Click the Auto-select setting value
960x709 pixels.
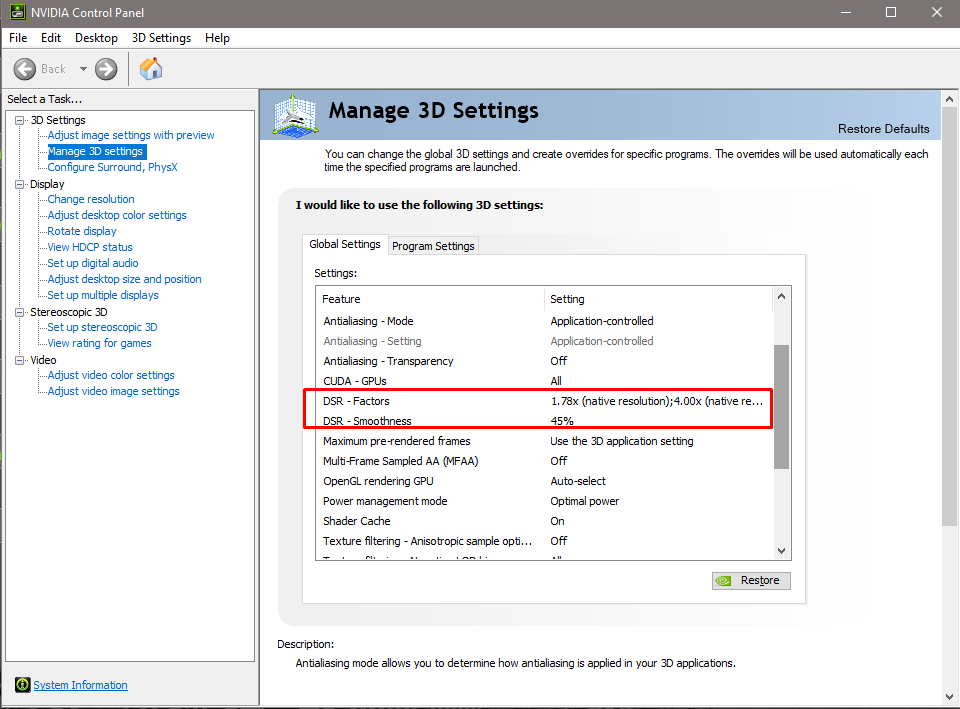click(x=578, y=481)
